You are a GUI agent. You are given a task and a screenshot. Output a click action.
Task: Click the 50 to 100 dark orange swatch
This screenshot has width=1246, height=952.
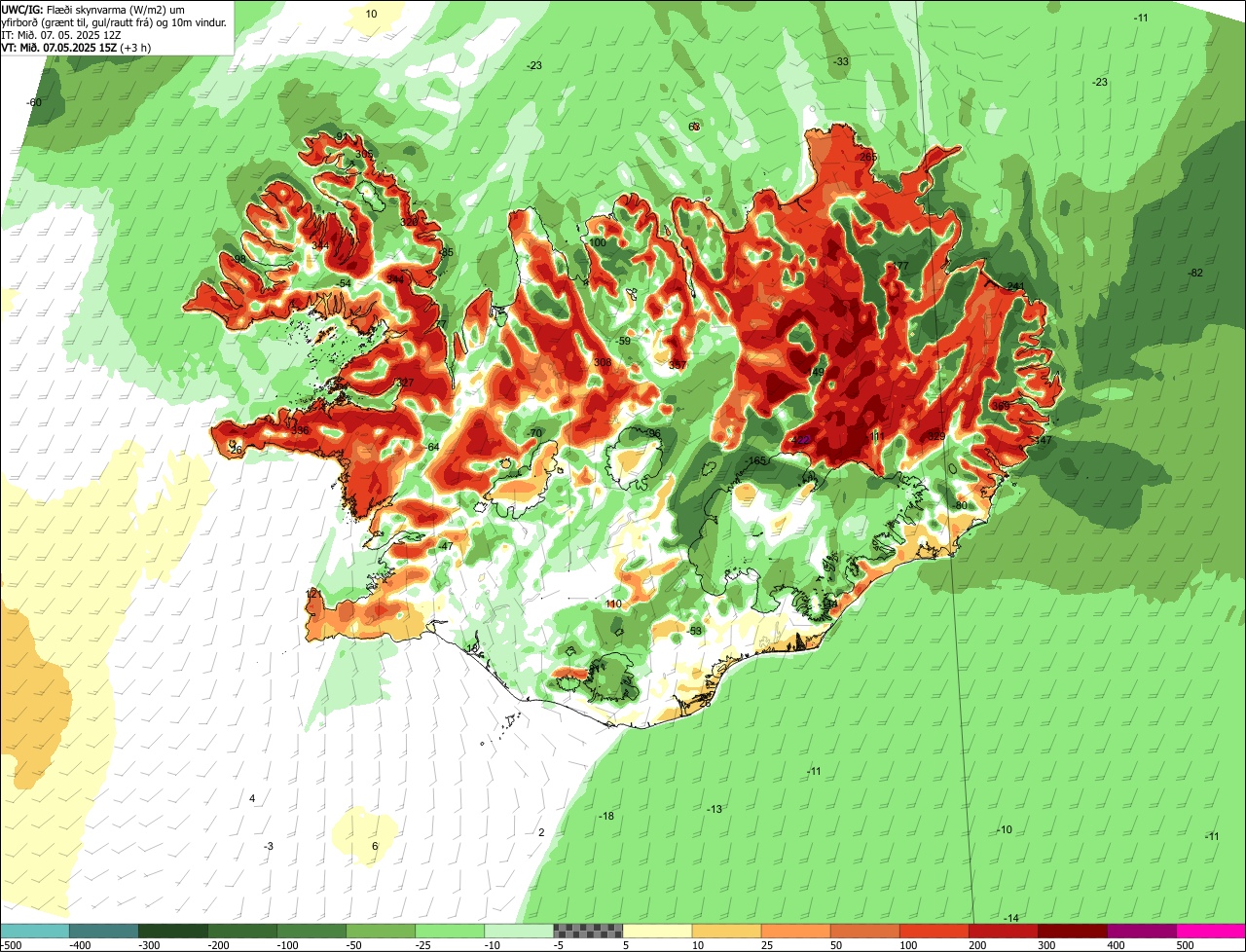[864, 930]
